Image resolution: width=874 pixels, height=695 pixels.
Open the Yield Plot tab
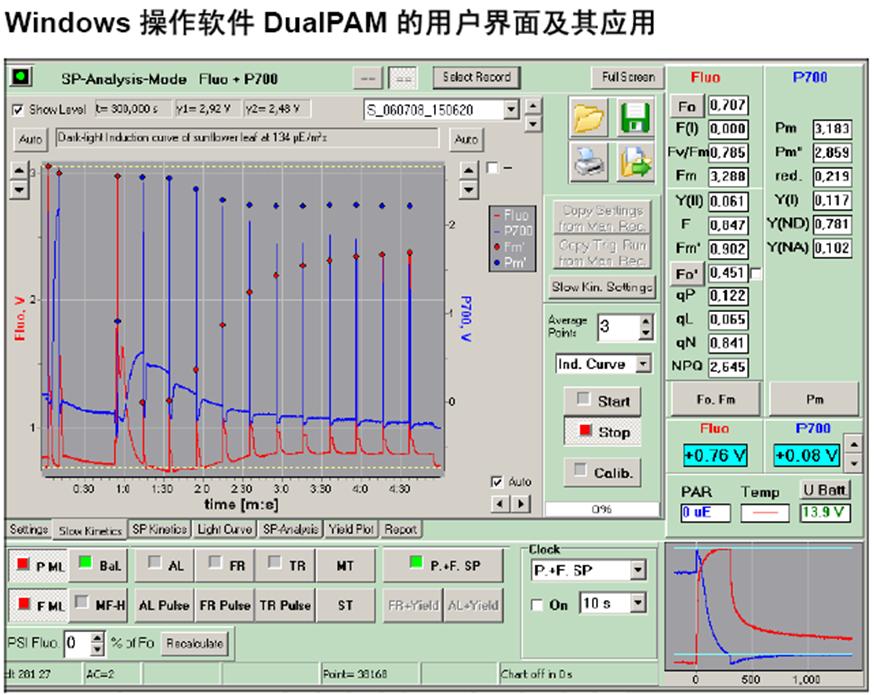click(352, 529)
